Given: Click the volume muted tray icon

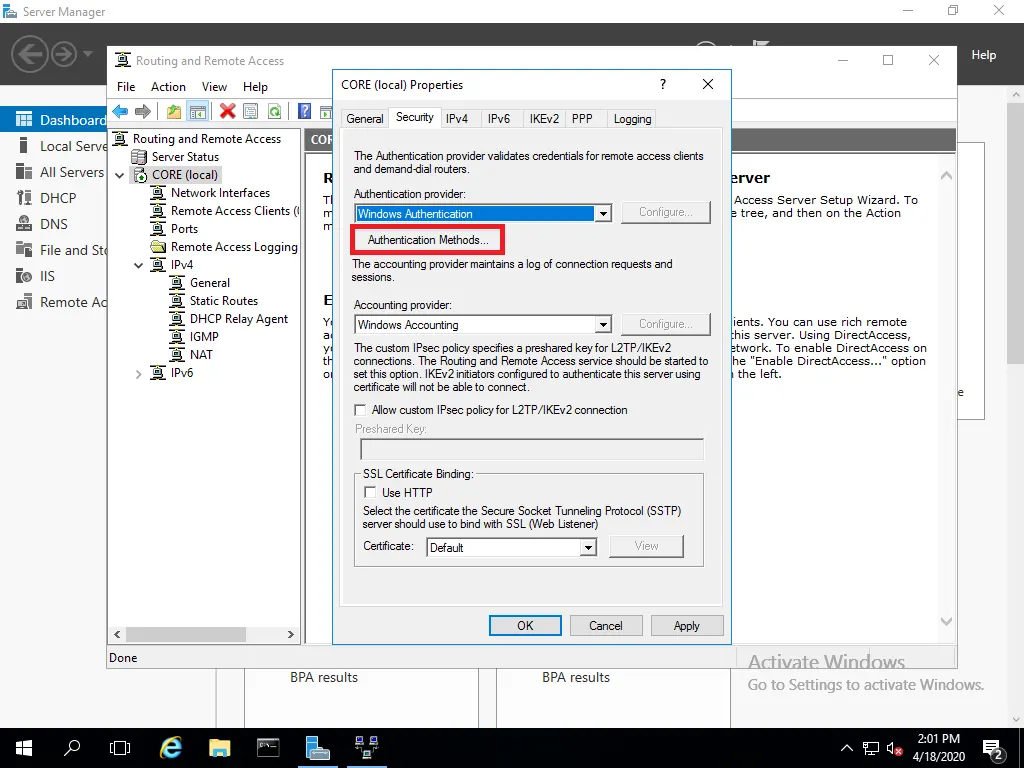Looking at the screenshot, I should coord(895,748).
